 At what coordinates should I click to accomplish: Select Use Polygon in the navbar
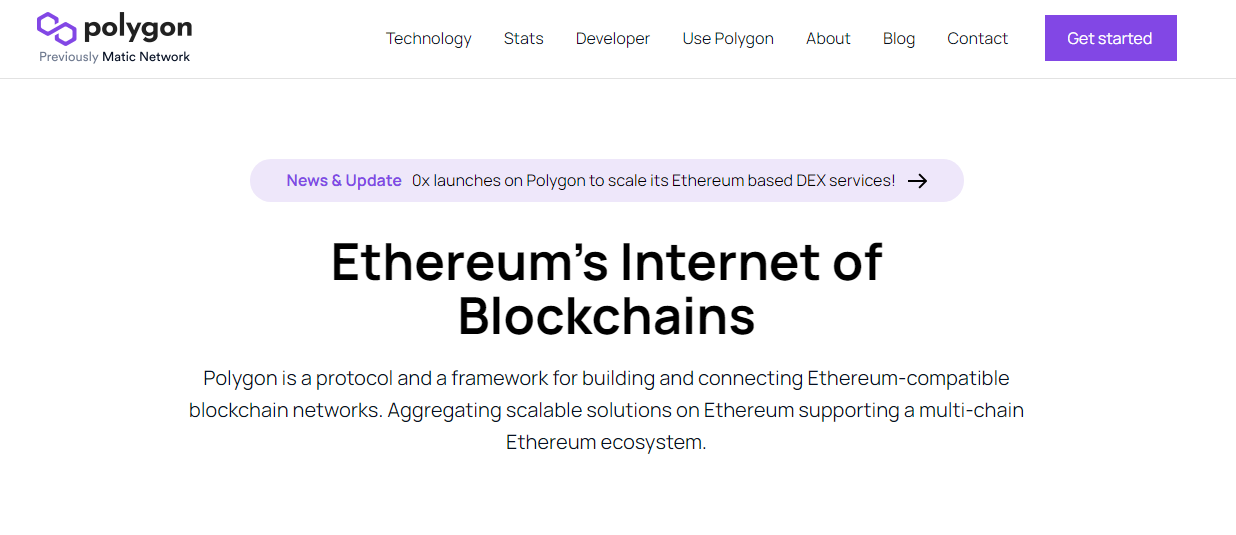click(x=728, y=38)
